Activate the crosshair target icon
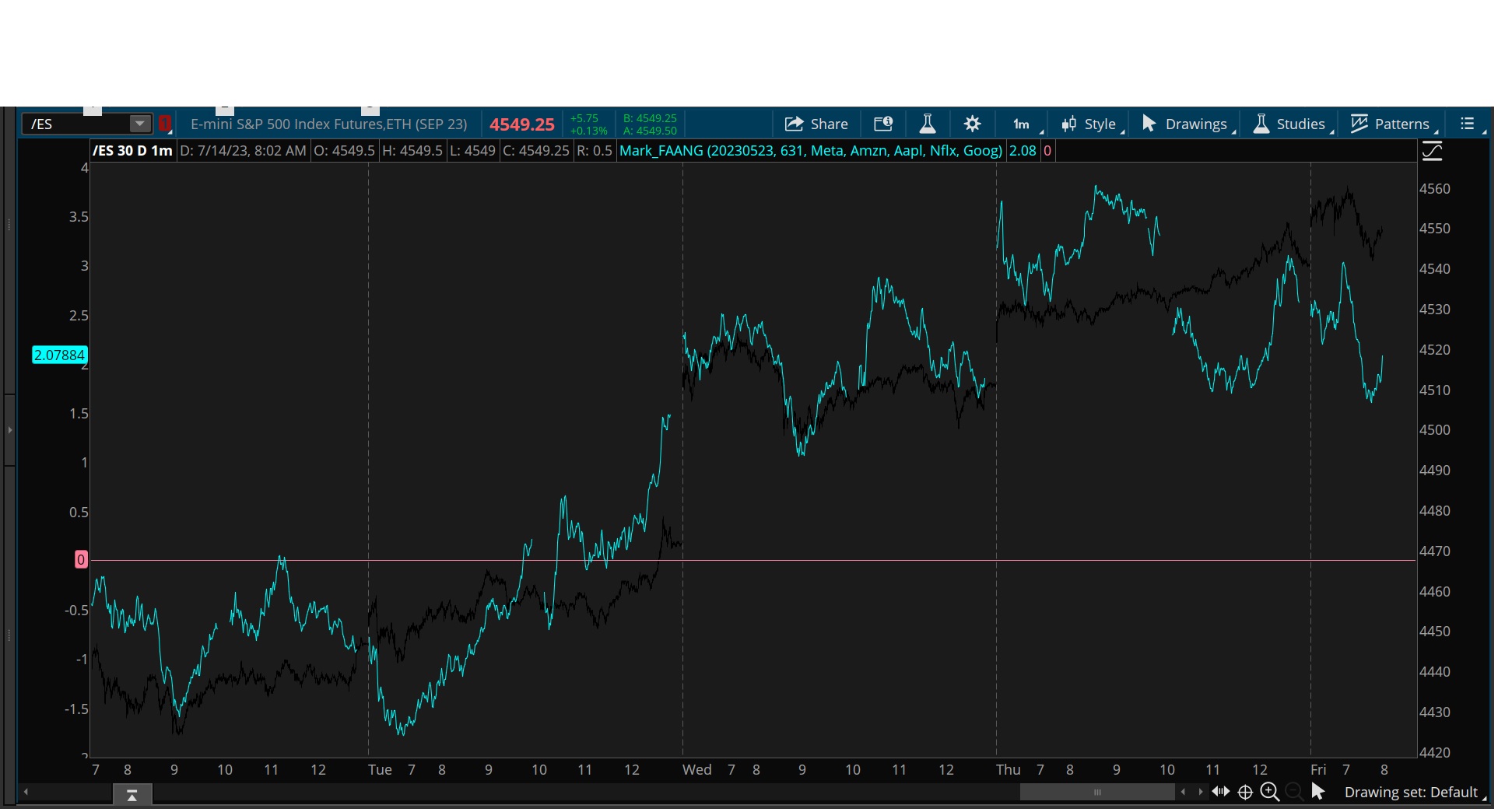 1245,792
